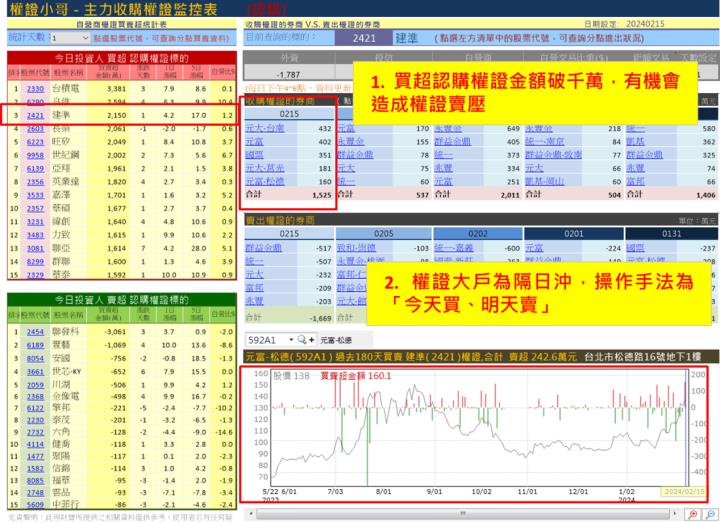
Task: Click broker 元富-松德 with 160 bought
Action: pos(265,181)
